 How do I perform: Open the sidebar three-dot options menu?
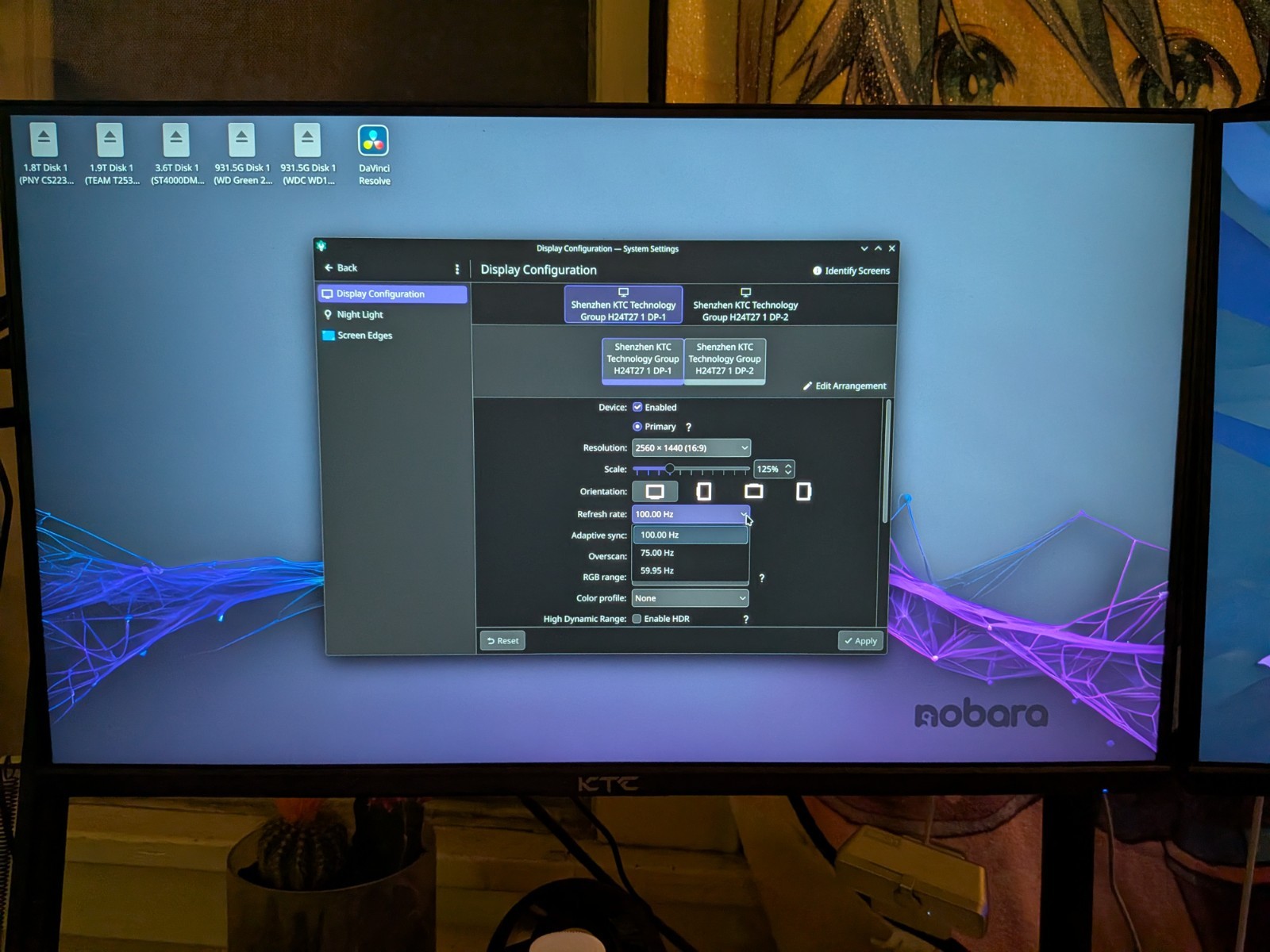tap(456, 269)
